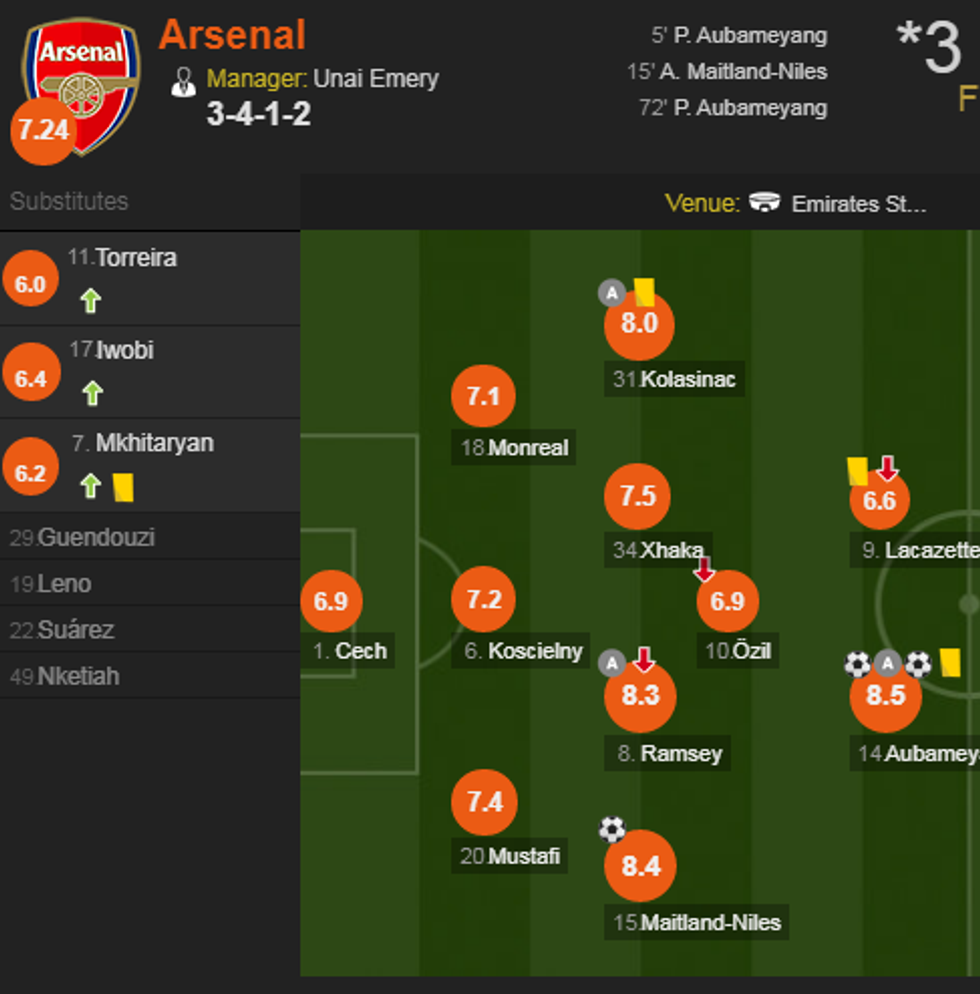
Task: Open manager Unai Emery's profile
Action: tap(375, 79)
